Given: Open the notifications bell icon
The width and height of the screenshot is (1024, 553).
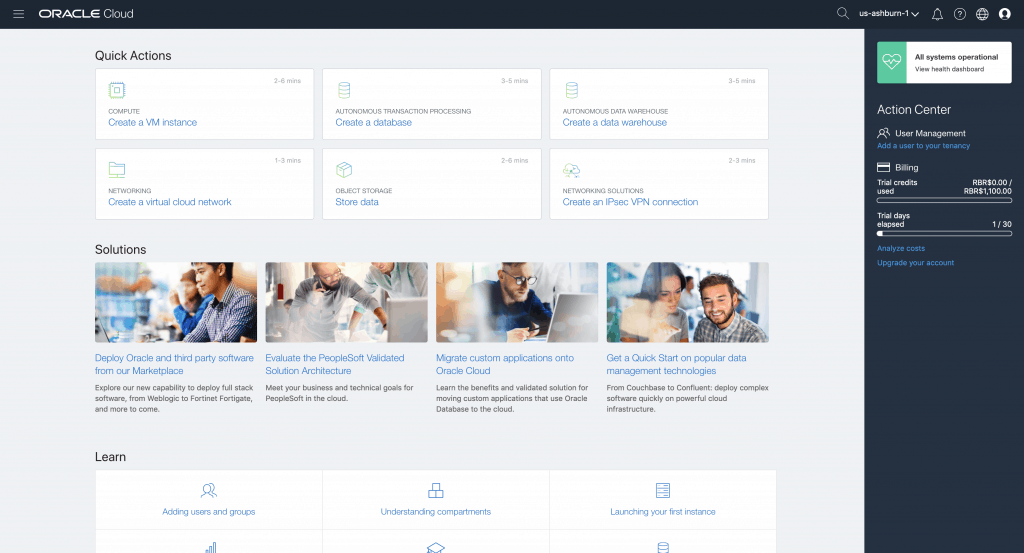Looking at the screenshot, I should 937,14.
